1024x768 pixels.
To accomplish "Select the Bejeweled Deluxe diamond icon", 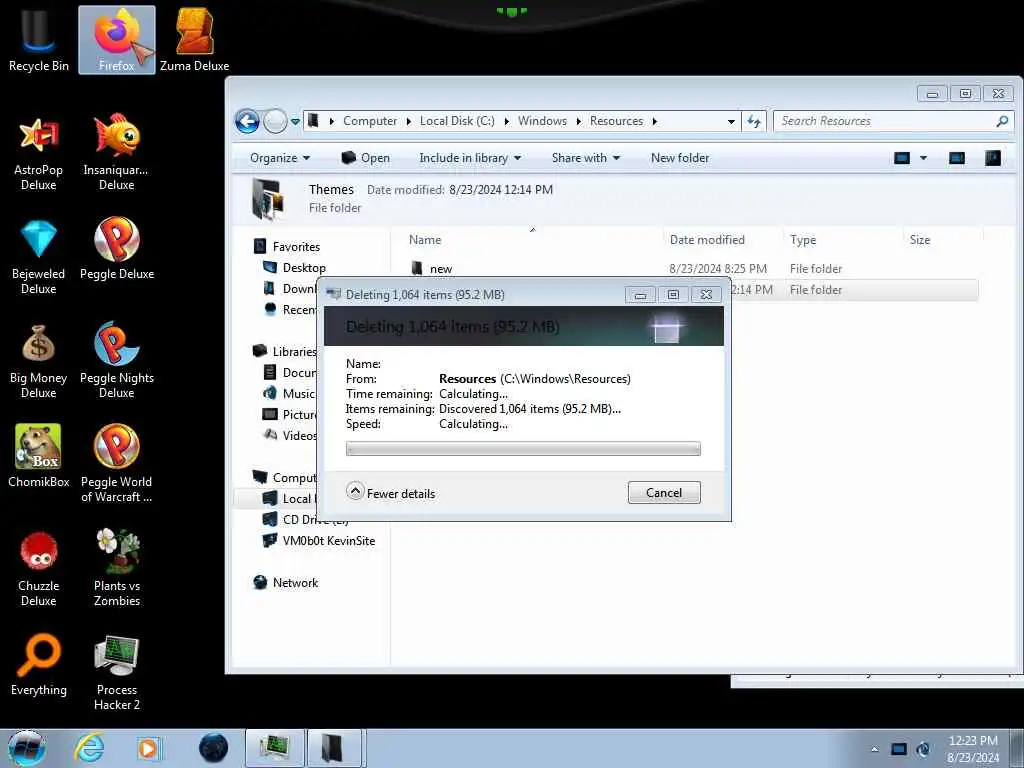I will (39, 257).
